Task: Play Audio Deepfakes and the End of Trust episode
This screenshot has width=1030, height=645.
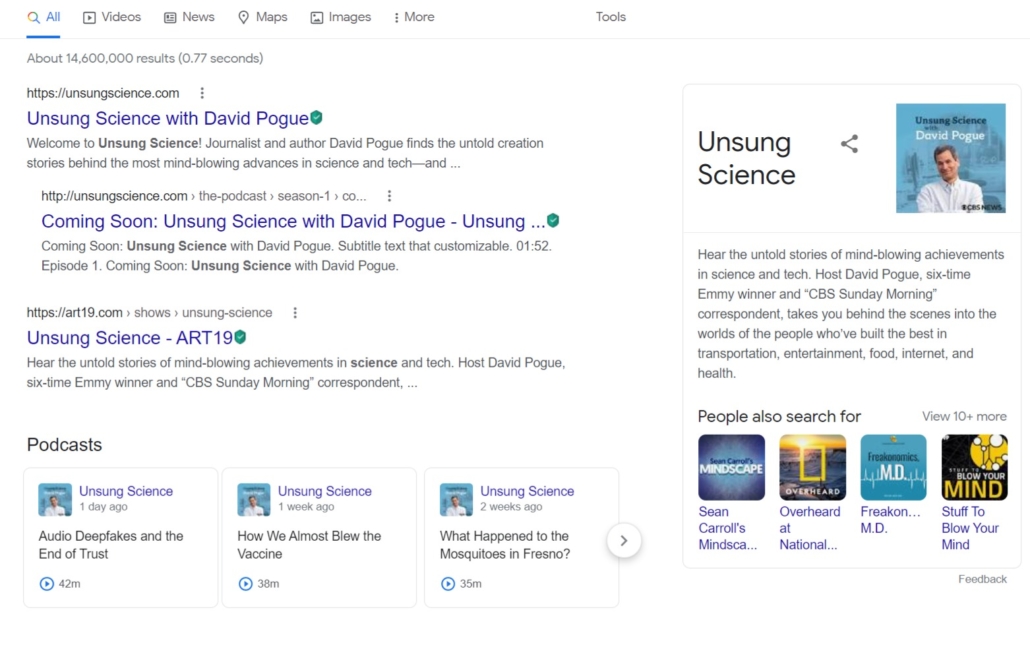Action: [47, 583]
